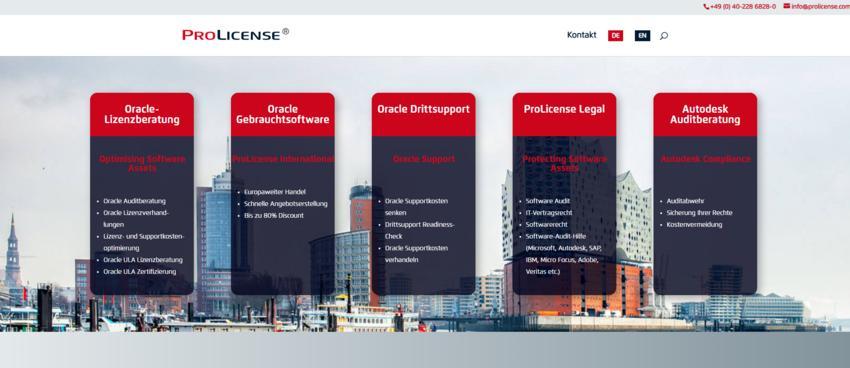The image size is (850, 368).
Task: Select 'IT-Vertragsrecht' list entry
Action: click(549, 212)
